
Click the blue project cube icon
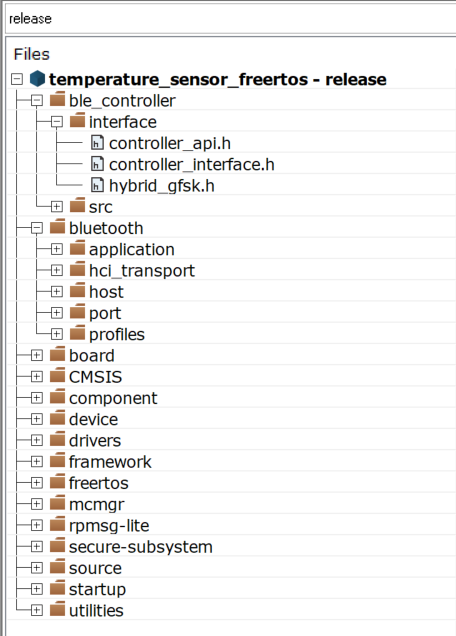[37, 79]
